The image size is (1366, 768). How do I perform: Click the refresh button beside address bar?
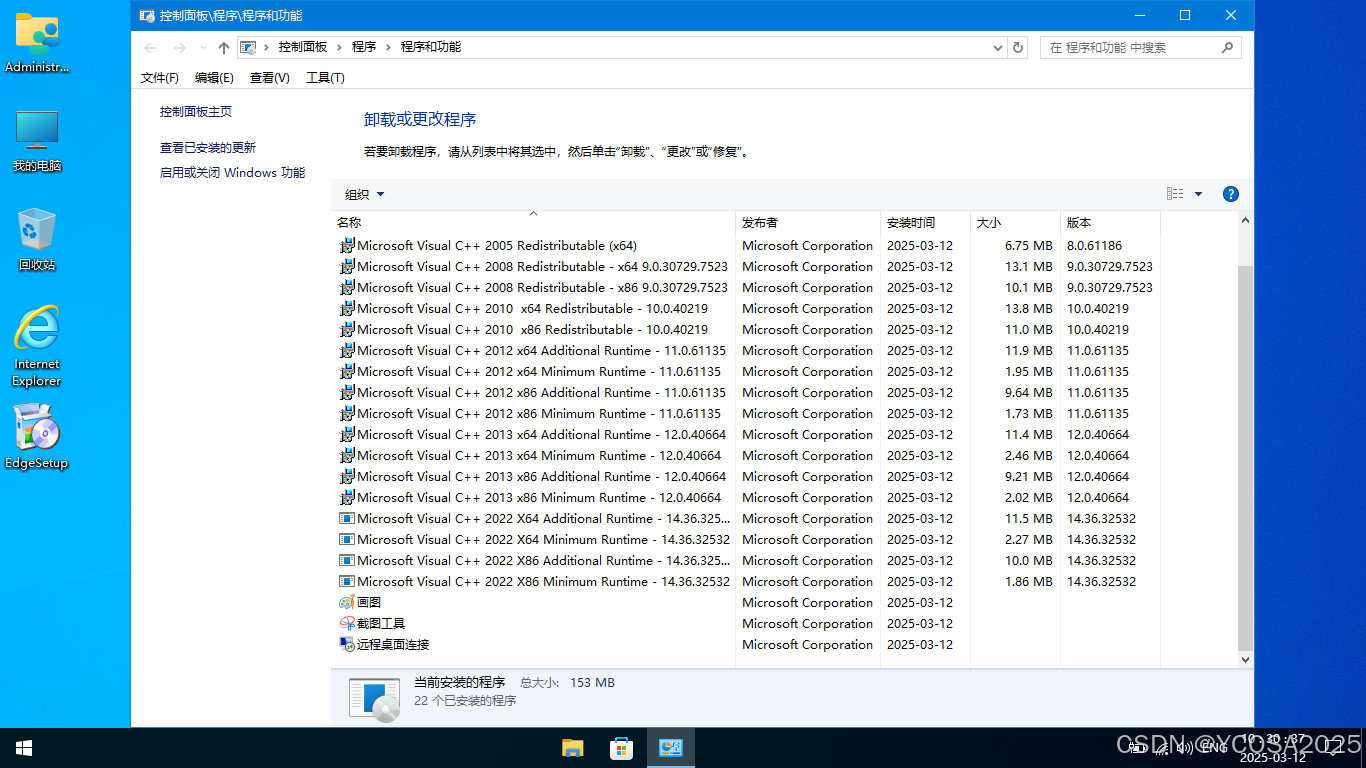1018,47
